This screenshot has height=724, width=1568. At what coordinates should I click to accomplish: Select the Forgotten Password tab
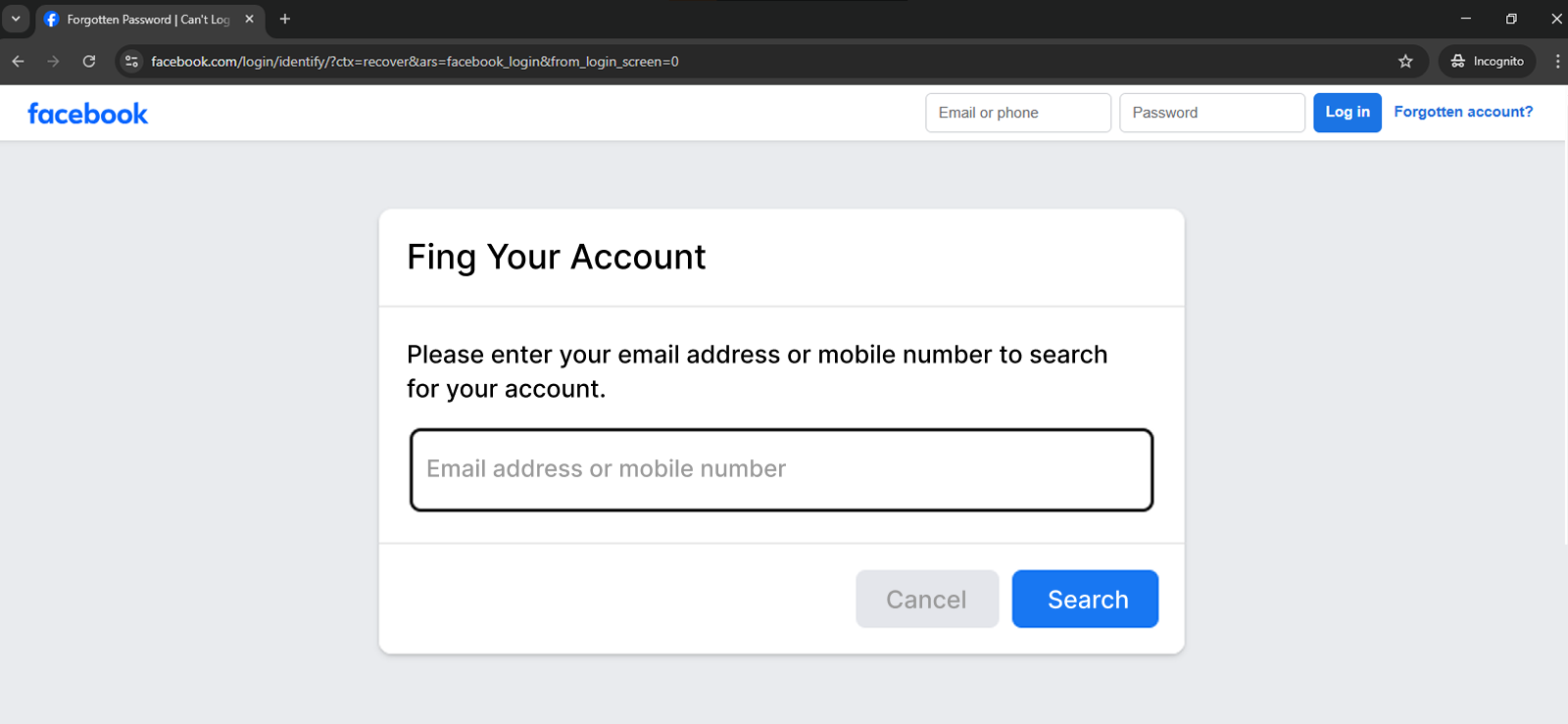149,20
